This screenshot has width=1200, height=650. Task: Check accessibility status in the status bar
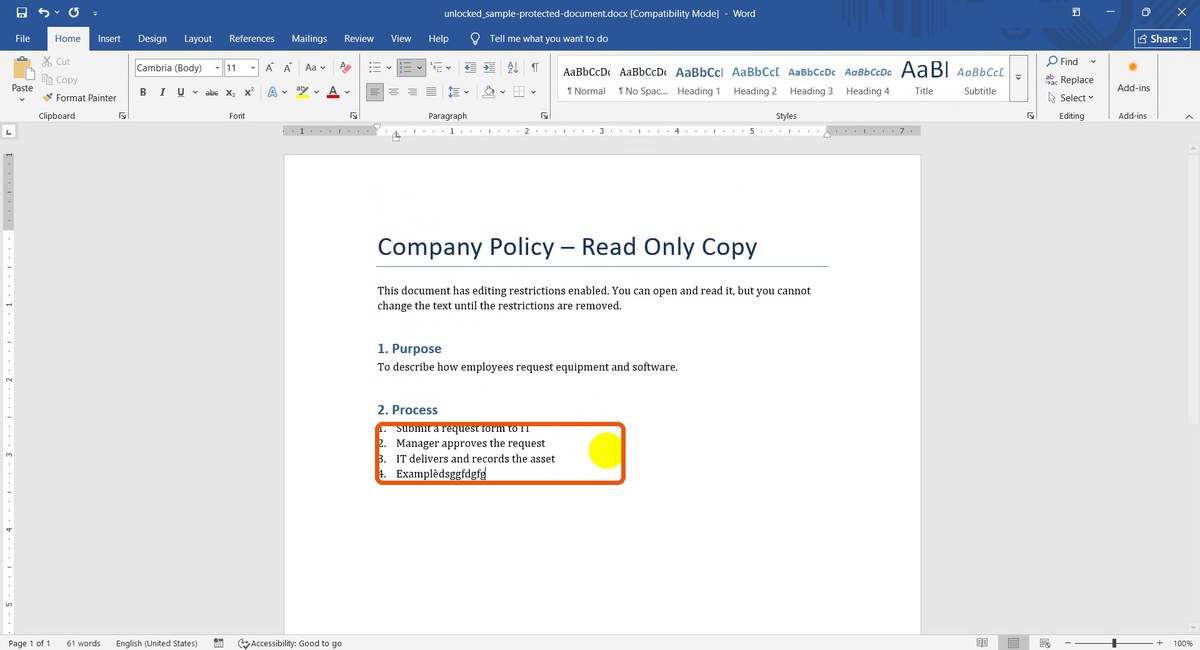pos(290,643)
